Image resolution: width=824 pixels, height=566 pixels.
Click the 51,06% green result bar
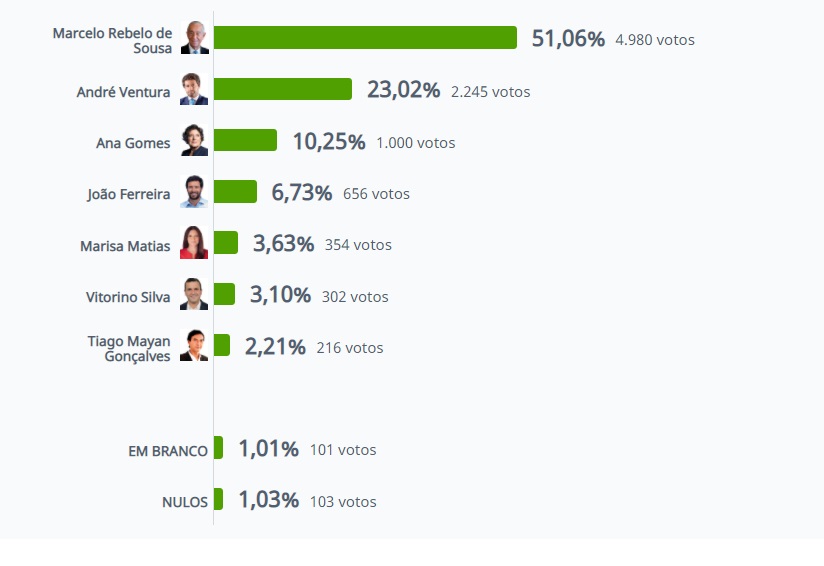[365, 38]
